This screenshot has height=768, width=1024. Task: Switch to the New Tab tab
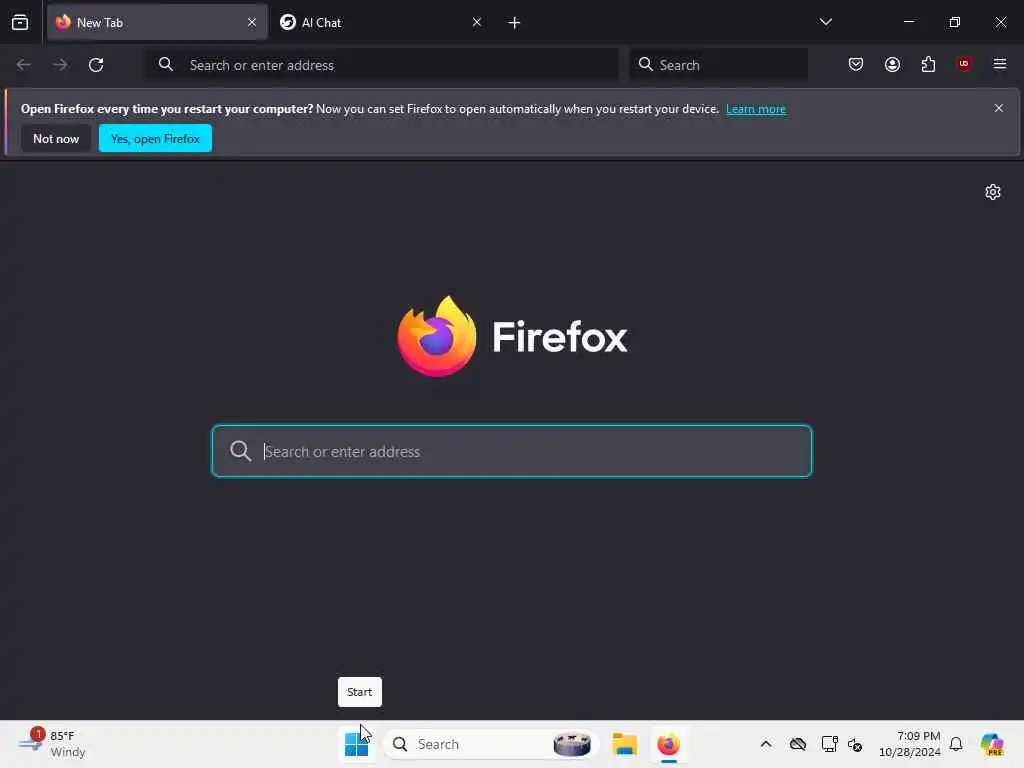coord(157,22)
